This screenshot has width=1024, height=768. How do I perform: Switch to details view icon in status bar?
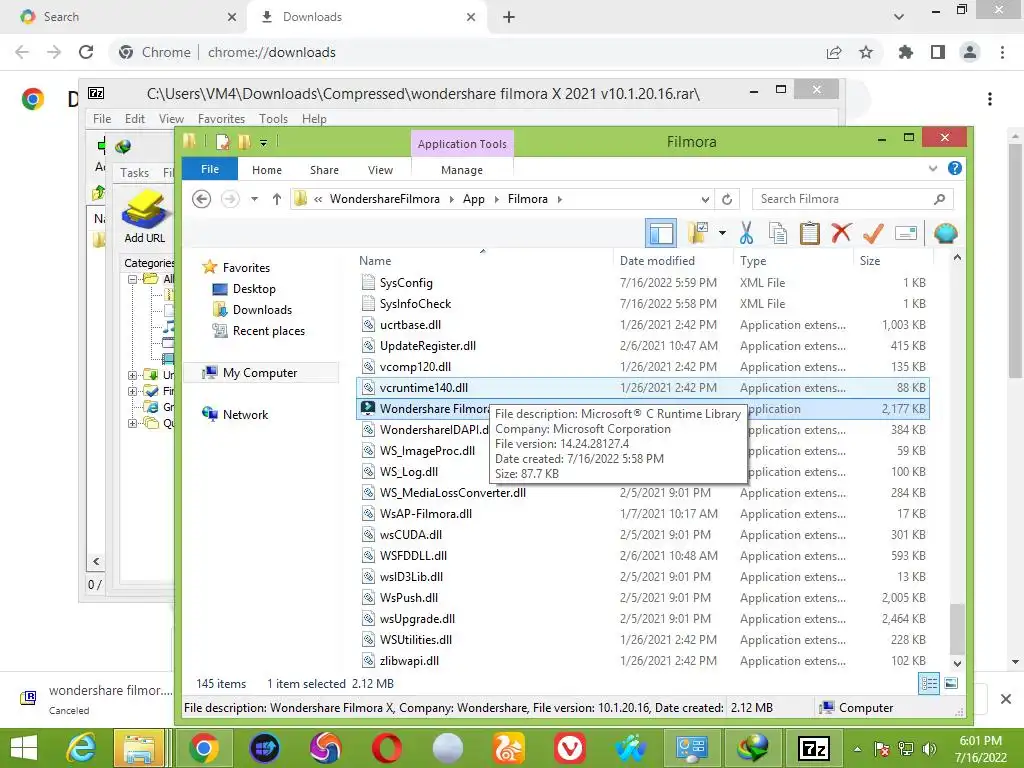click(929, 684)
